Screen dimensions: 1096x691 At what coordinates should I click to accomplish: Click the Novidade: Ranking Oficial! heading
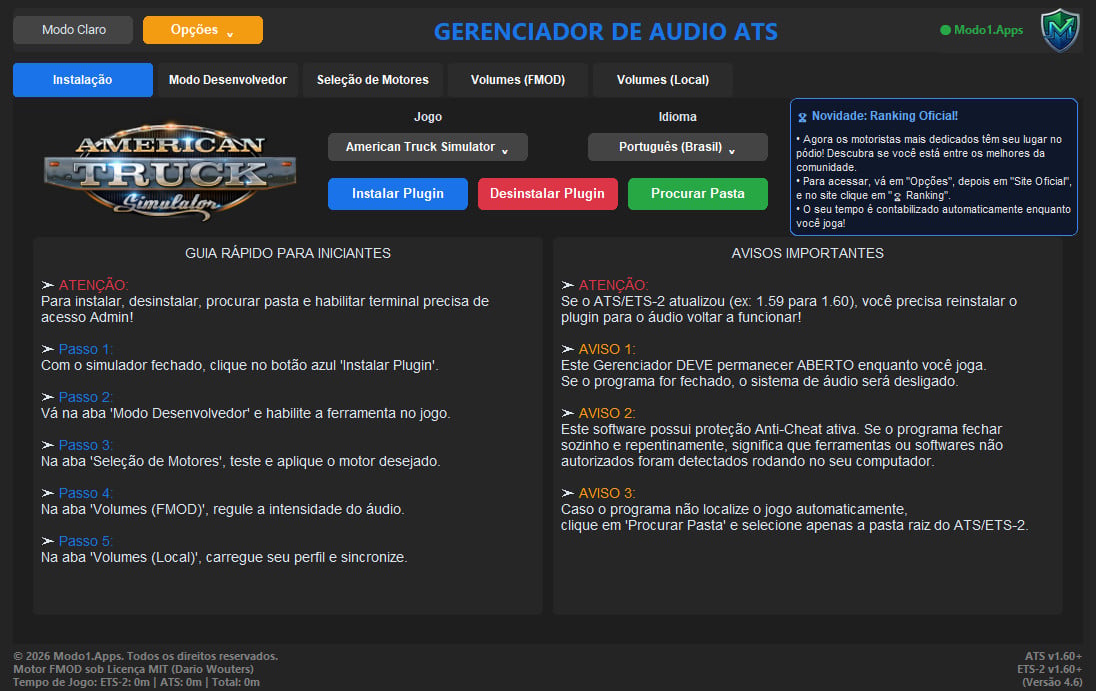point(884,116)
